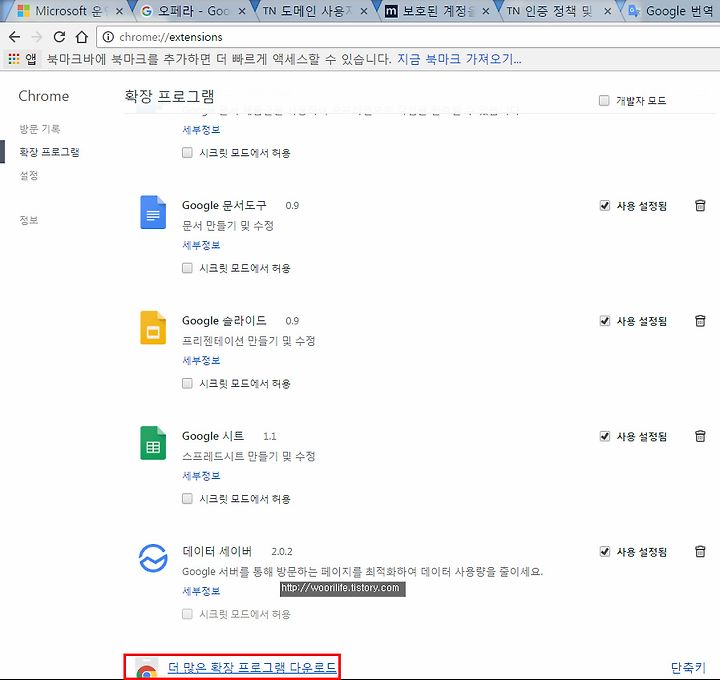Screen dimensions: 720x680
Task: Click the Google 시트 extension icon
Action: click(x=153, y=443)
